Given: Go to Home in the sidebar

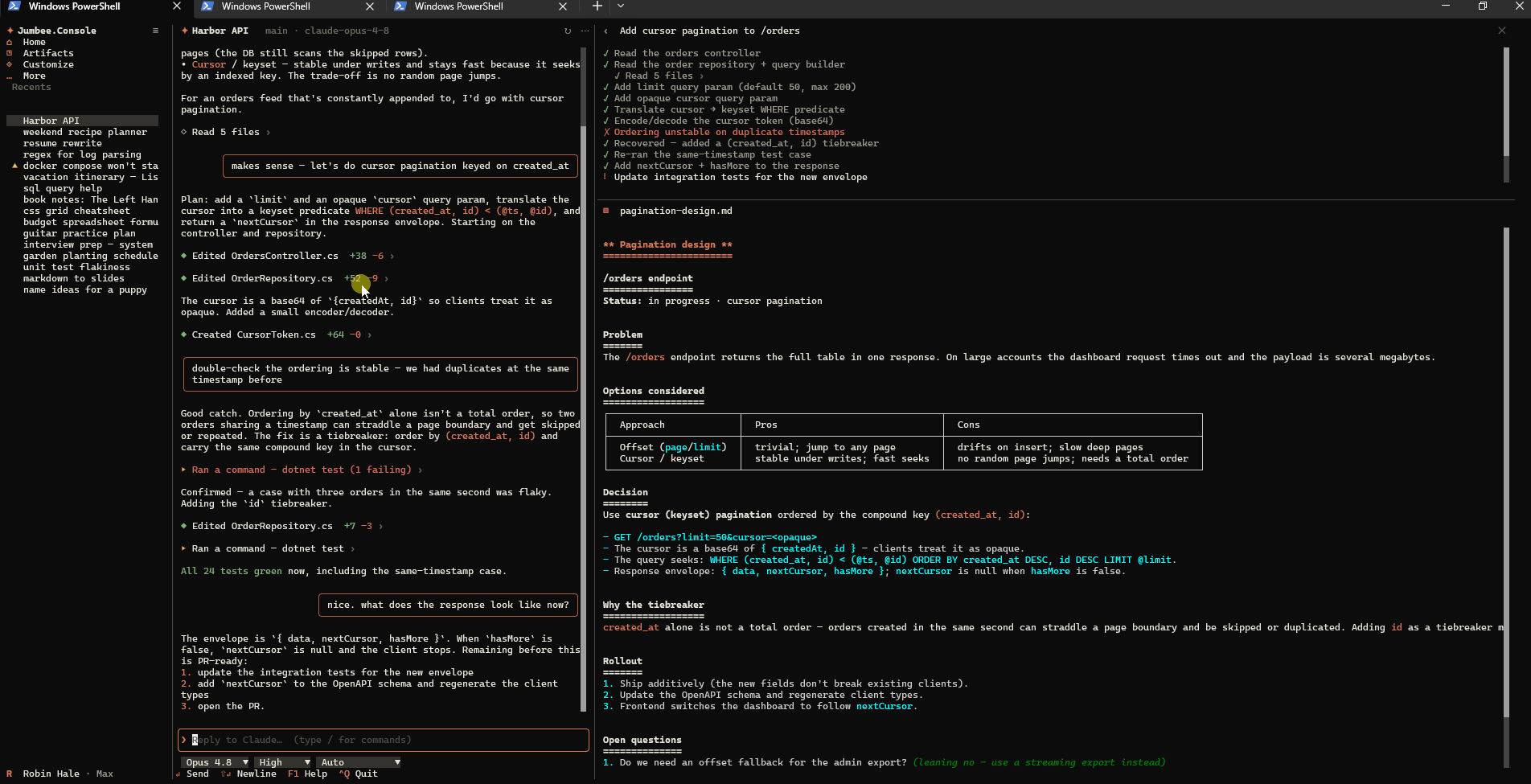Looking at the screenshot, I should tap(34, 42).
